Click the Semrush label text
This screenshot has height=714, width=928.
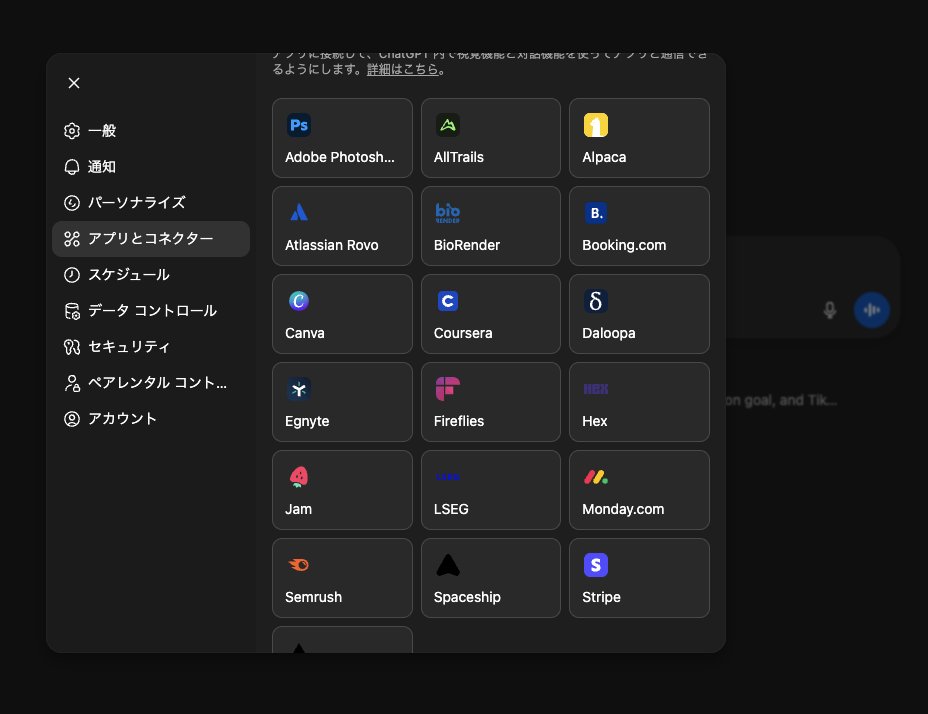click(x=313, y=597)
